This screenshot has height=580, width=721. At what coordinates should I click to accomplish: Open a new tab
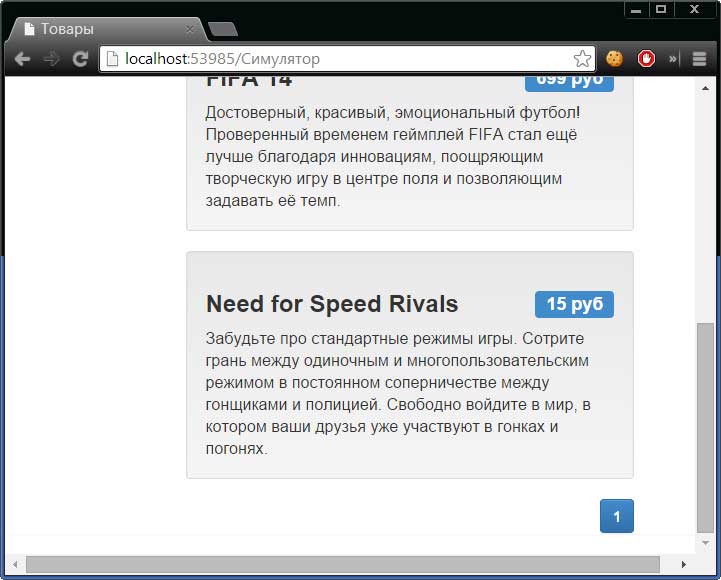tap(223, 29)
